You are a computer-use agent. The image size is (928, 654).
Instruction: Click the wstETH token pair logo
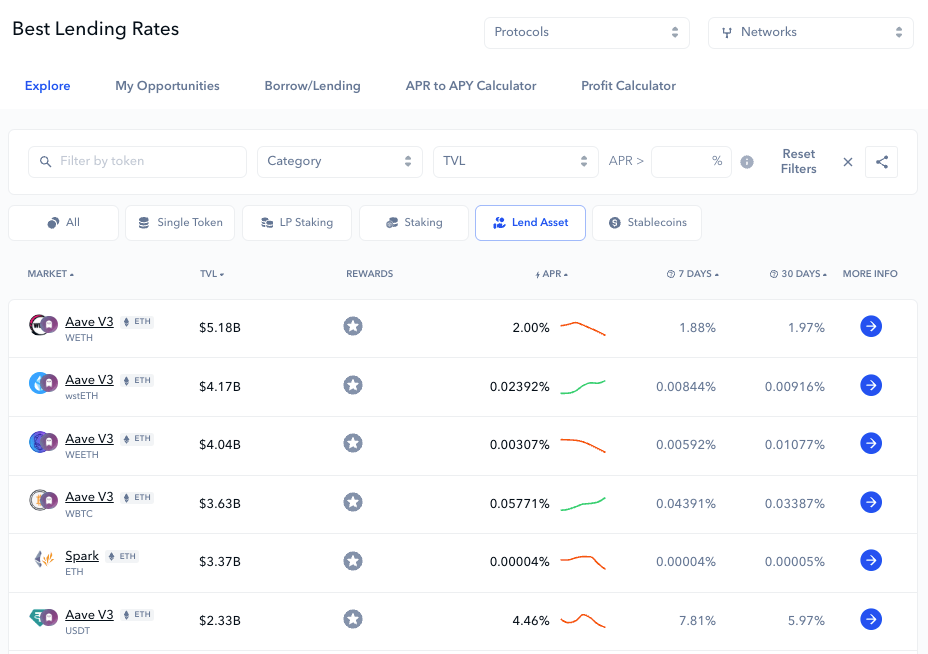pyautogui.click(x=43, y=383)
